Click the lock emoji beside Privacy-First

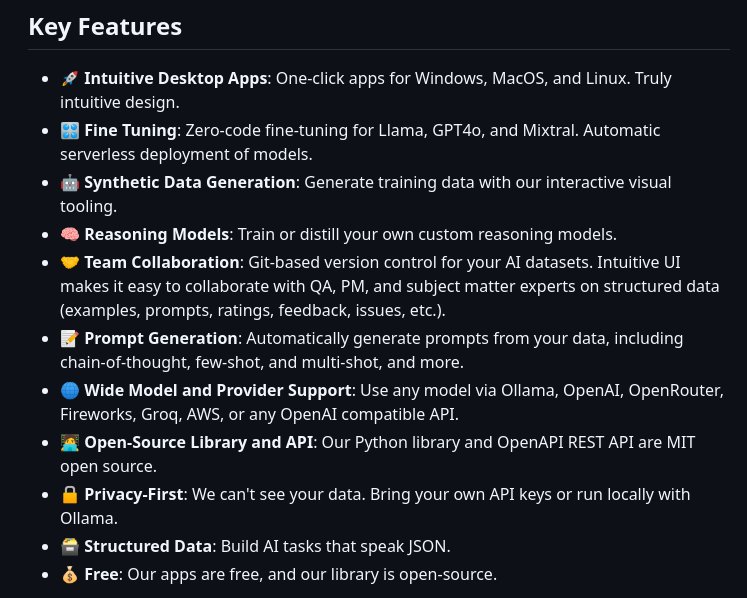tap(70, 494)
